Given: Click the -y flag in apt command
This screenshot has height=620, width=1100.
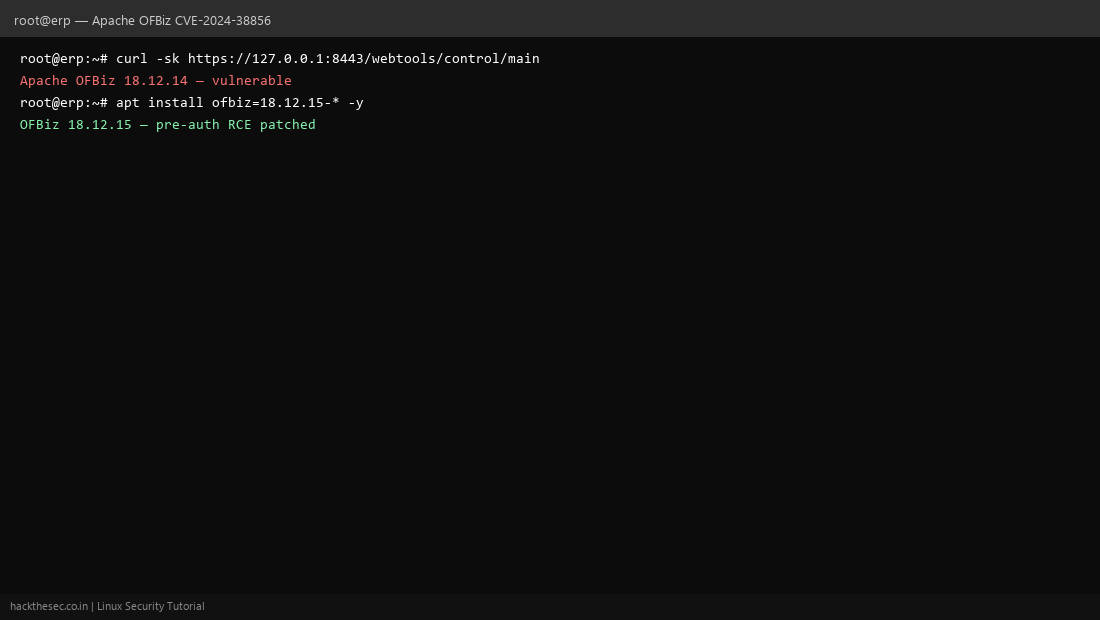Looking at the screenshot, I should tap(356, 102).
